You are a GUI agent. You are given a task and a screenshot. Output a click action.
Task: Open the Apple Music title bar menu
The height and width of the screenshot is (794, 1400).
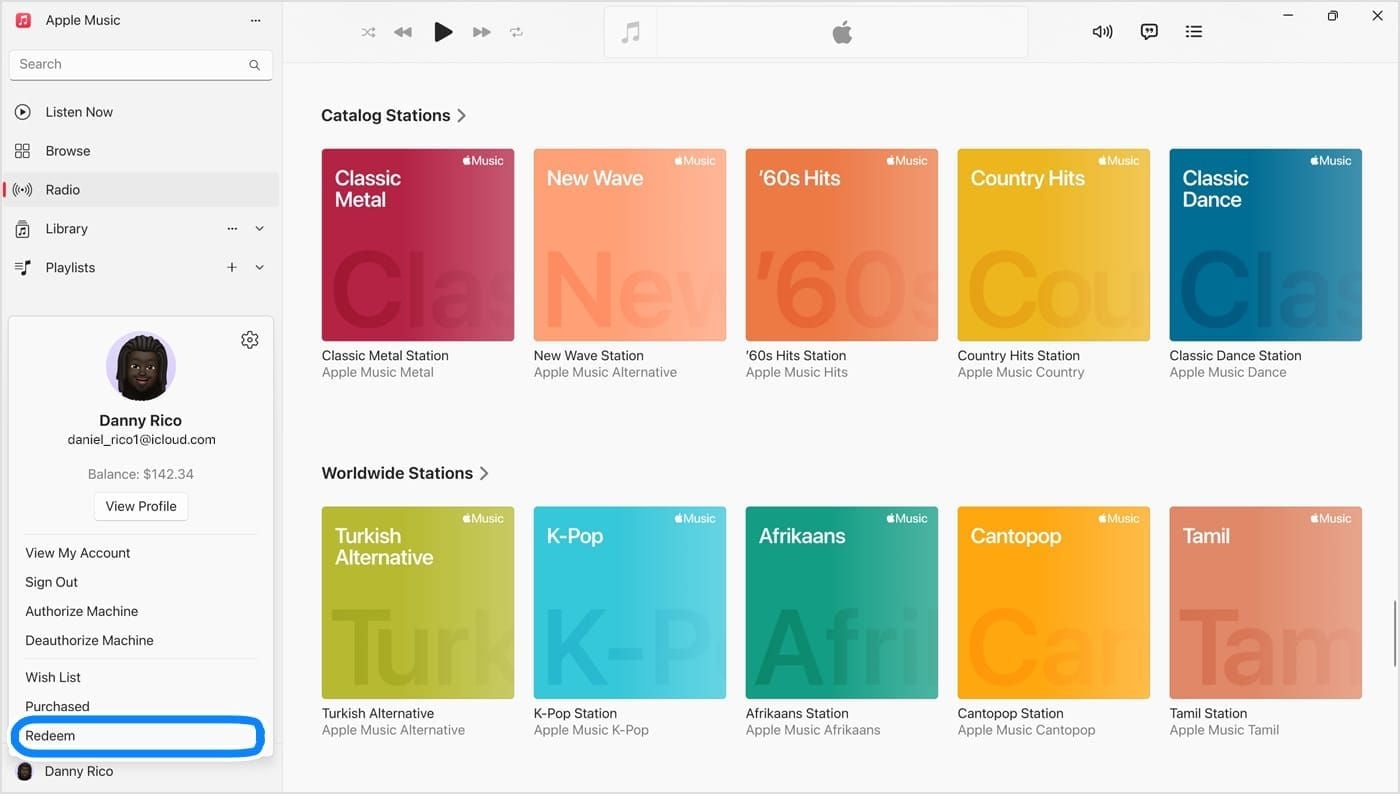[255, 19]
